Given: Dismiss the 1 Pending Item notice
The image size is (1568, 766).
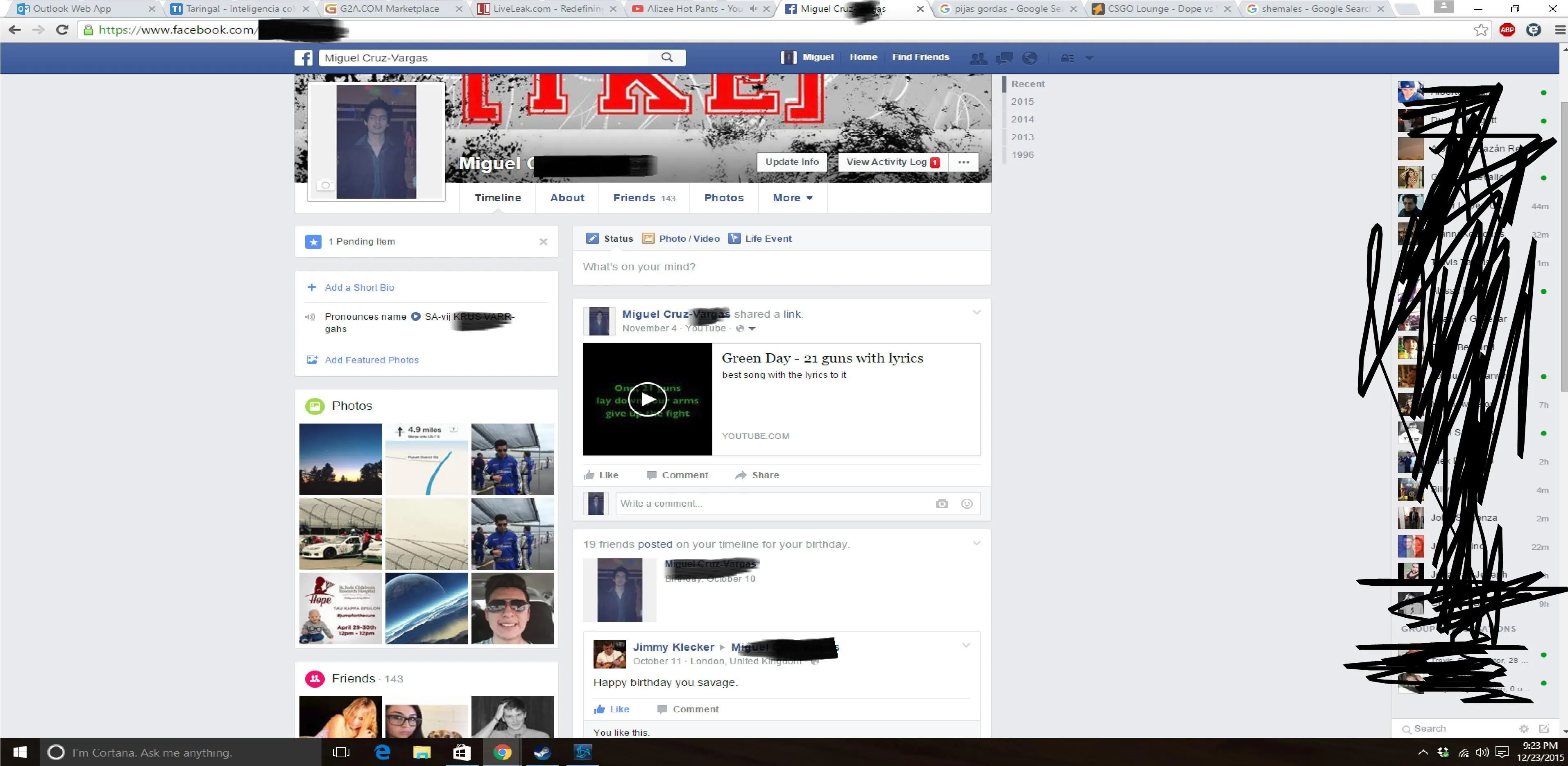Looking at the screenshot, I should [x=544, y=242].
